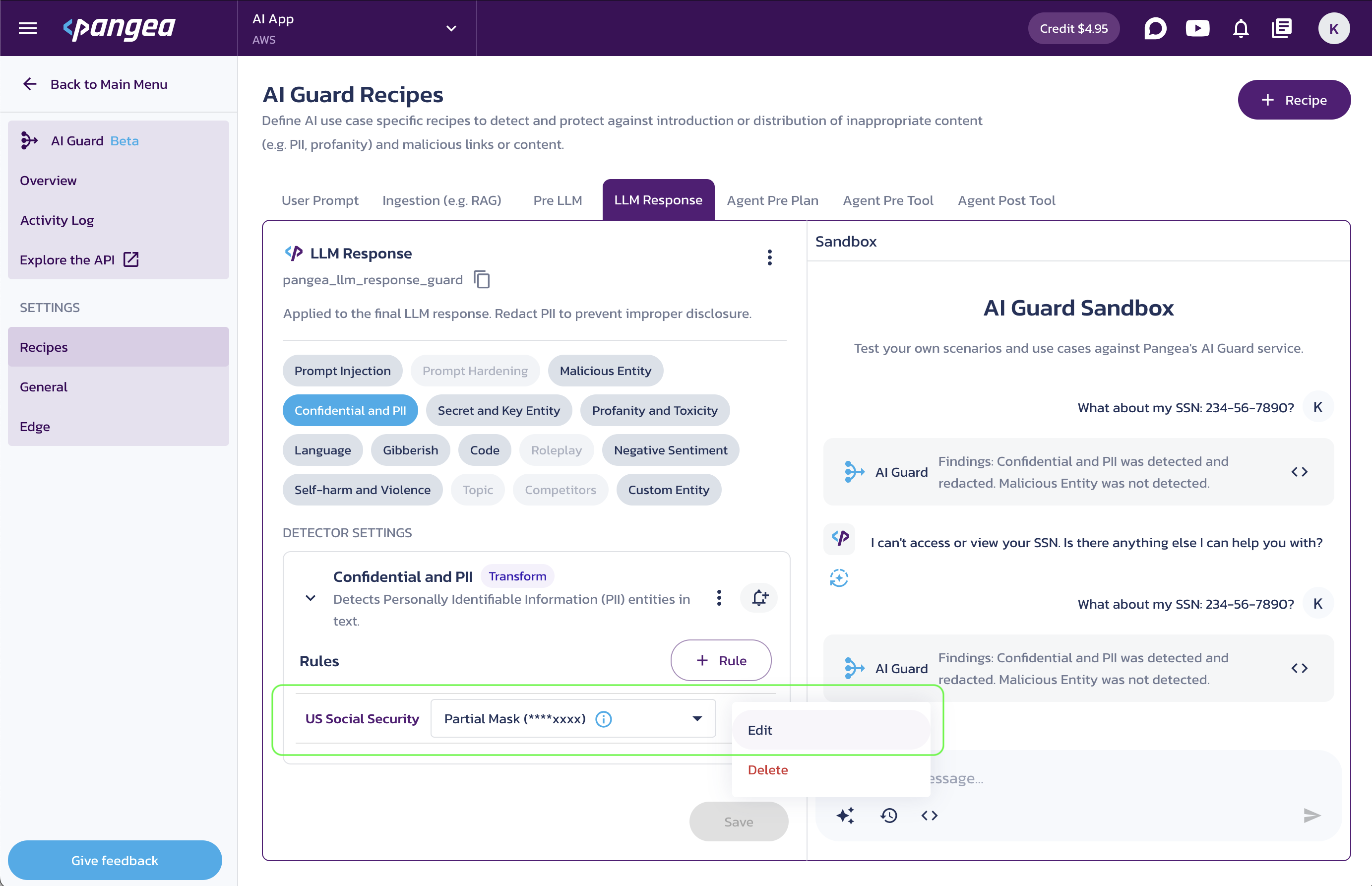Open the YouTube video tutorials icon
Image resolution: width=1372 pixels, height=886 pixels.
[1198, 28]
